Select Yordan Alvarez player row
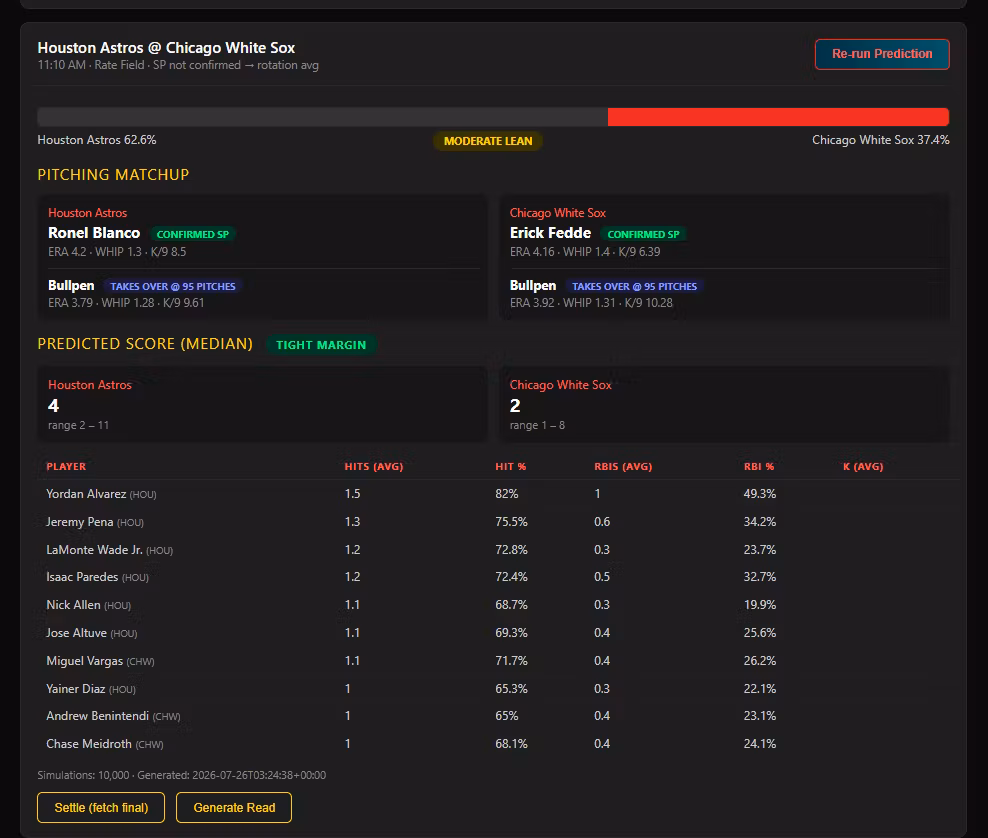The height and width of the screenshot is (838, 988). click(498, 494)
